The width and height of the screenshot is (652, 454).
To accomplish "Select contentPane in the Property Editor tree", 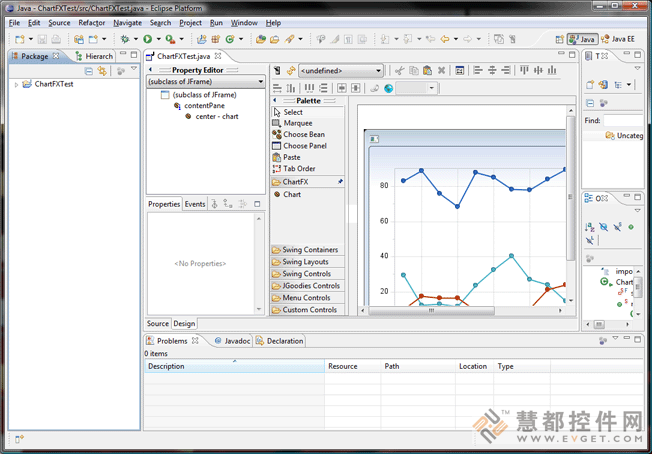I will pos(200,106).
